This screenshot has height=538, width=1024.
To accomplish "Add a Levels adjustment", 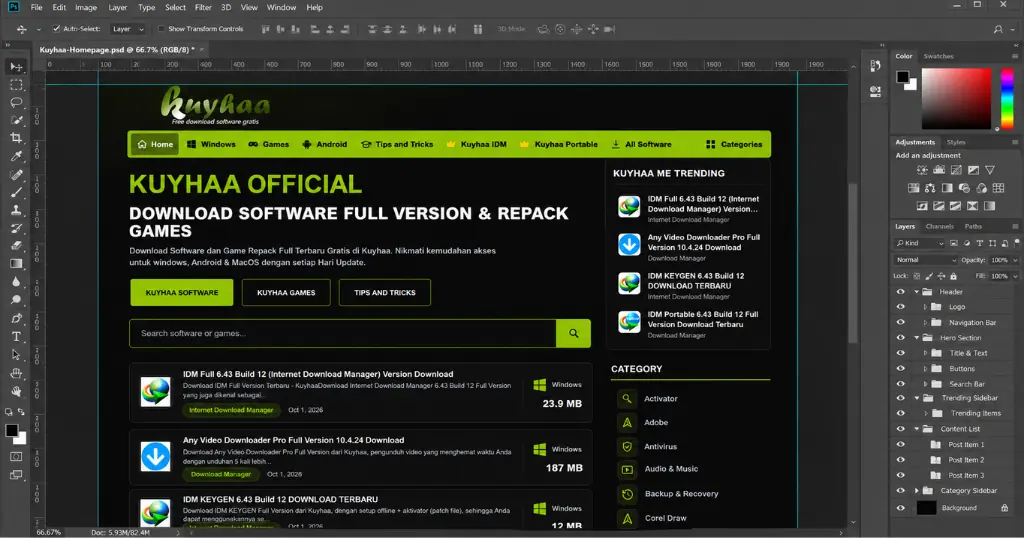I will pos(939,170).
